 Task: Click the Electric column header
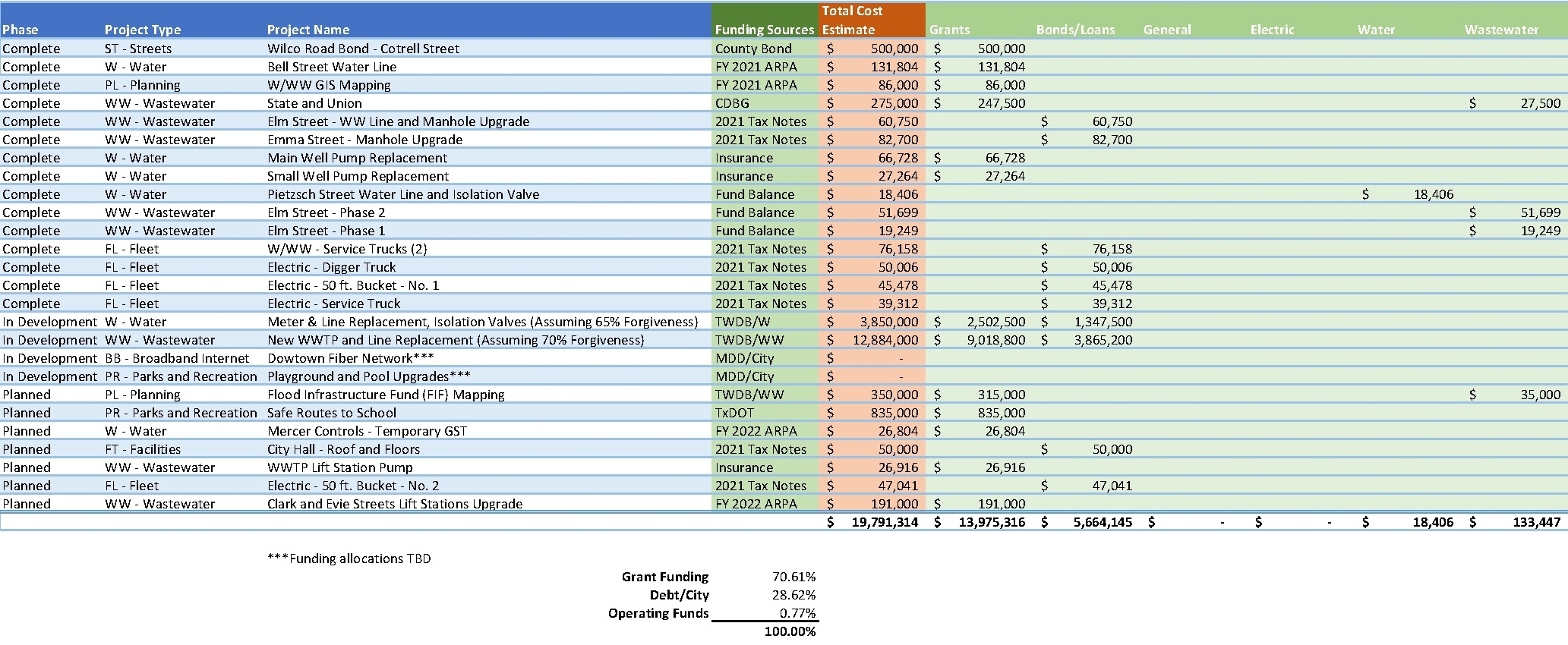coord(1272,30)
